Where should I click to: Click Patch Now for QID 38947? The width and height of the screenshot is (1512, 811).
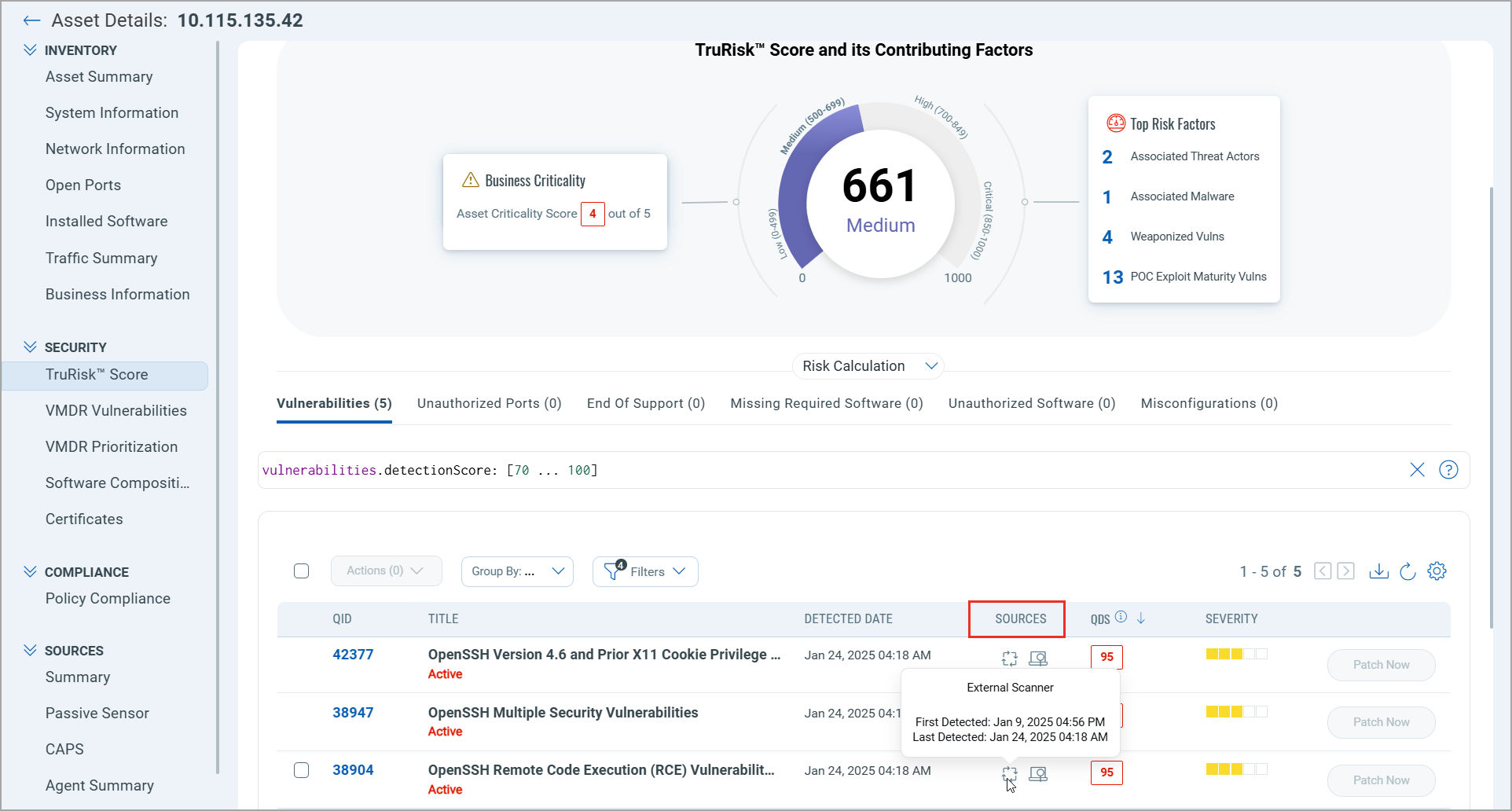pyautogui.click(x=1381, y=722)
